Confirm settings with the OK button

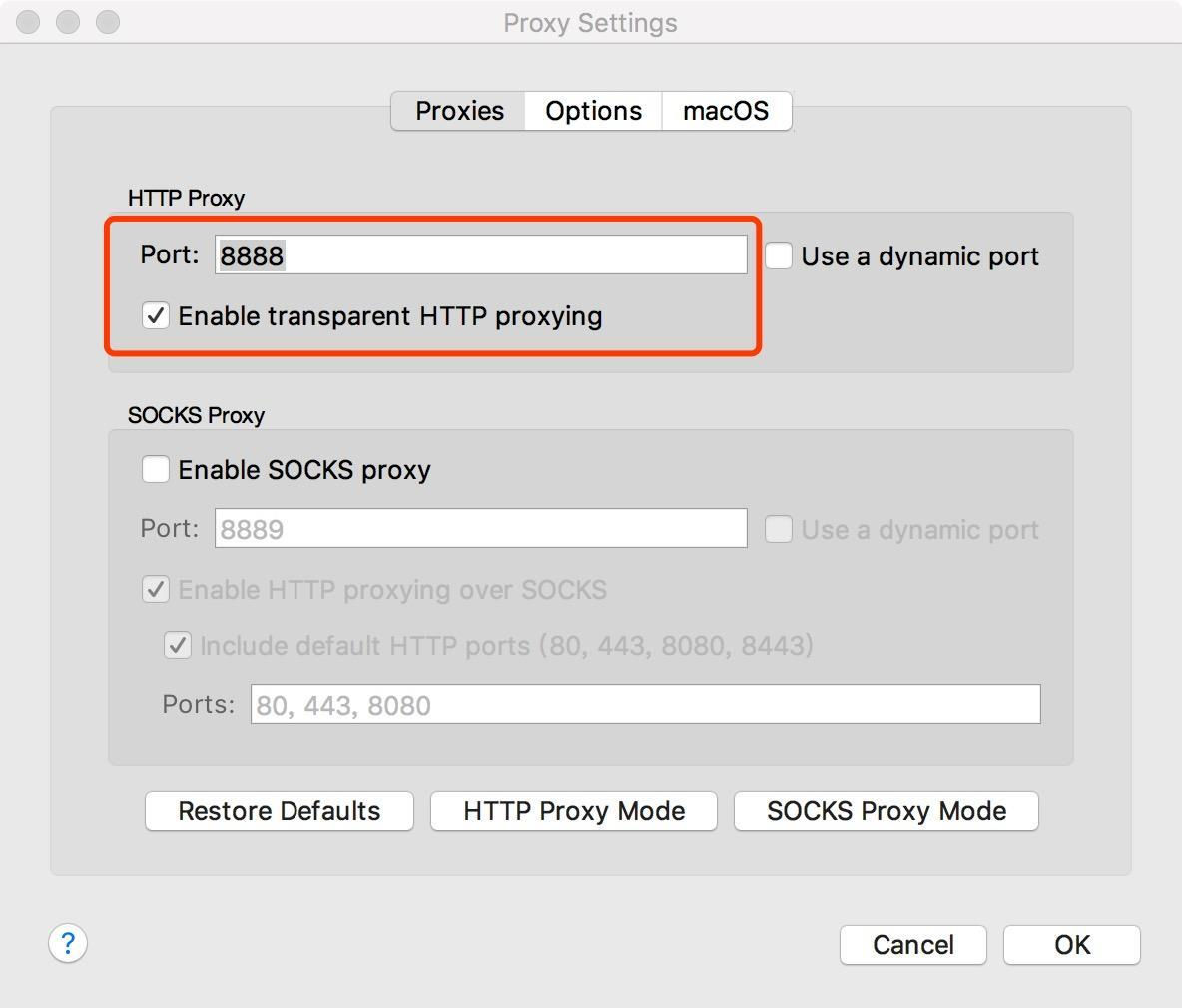tap(1071, 944)
